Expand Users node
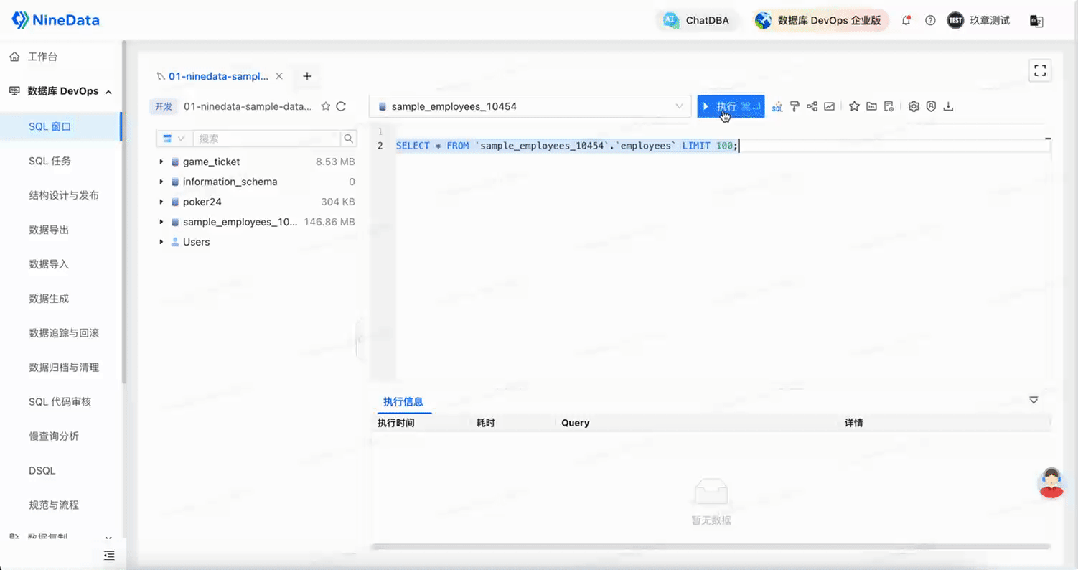 (x=161, y=242)
